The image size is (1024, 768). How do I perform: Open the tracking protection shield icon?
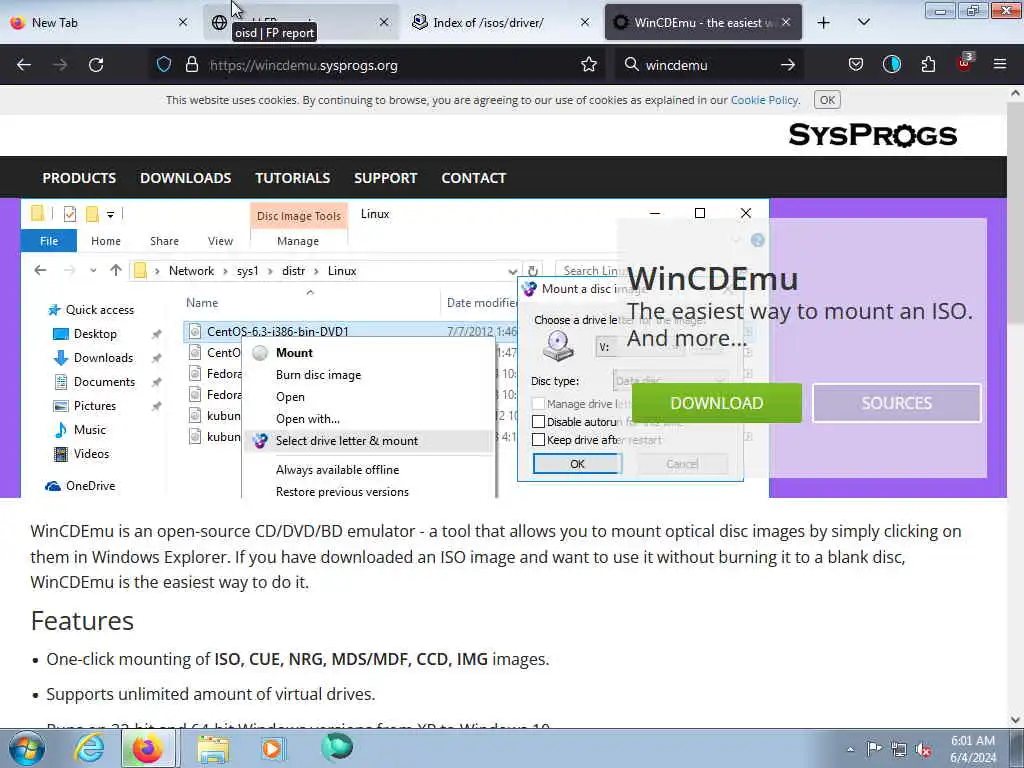point(164,65)
